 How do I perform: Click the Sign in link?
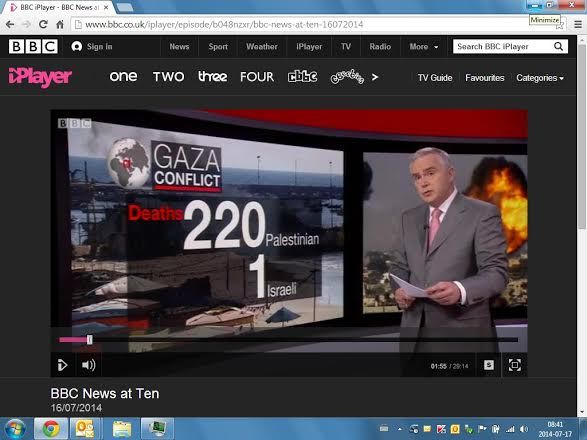coord(92,46)
